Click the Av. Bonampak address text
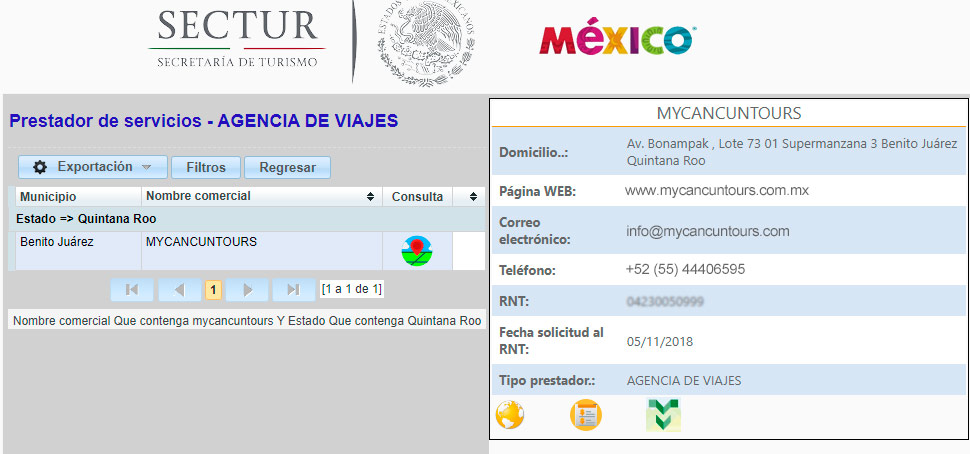This screenshot has width=970, height=454. coord(792,152)
